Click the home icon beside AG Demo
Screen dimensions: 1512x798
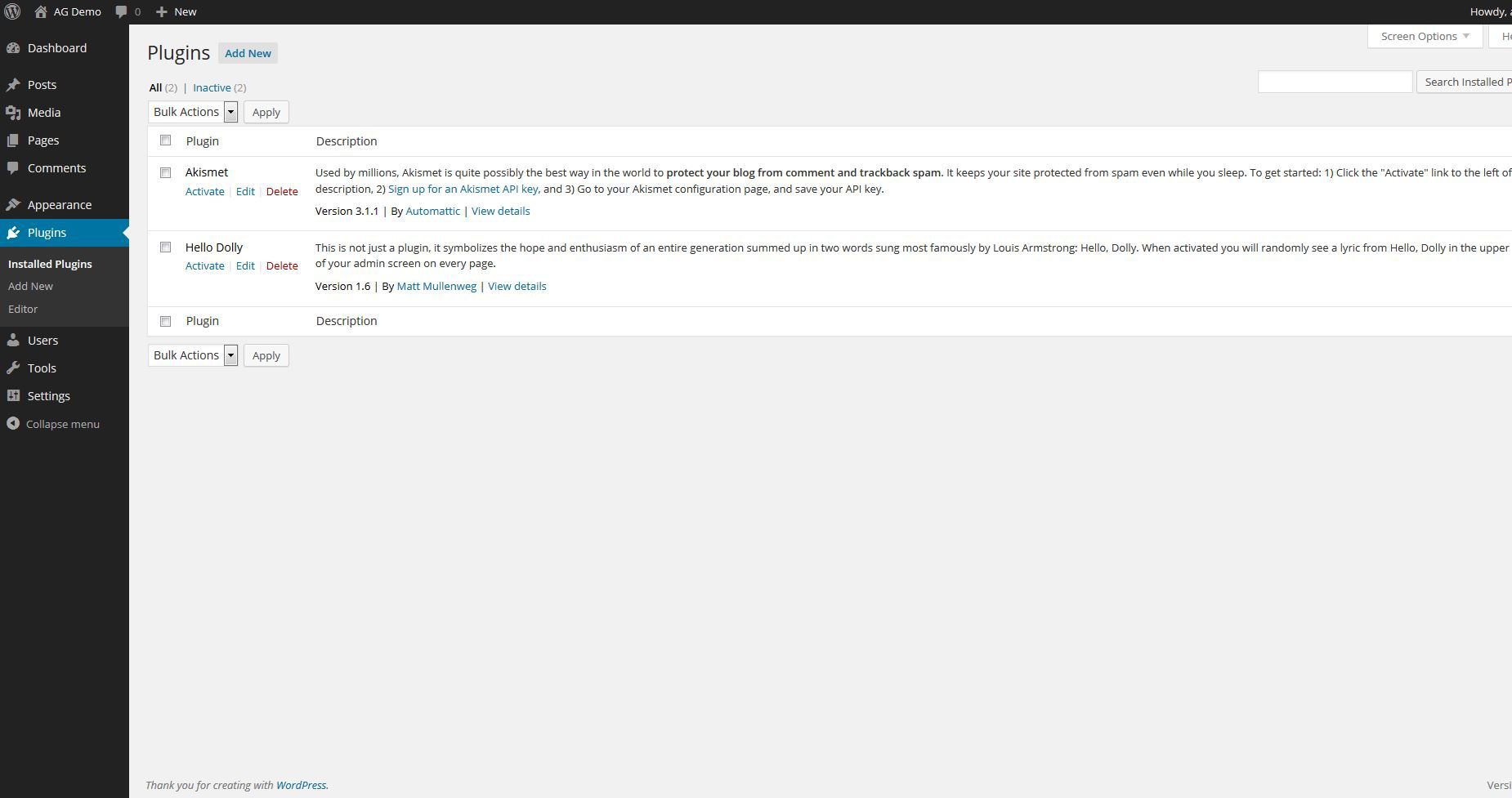[41, 11]
